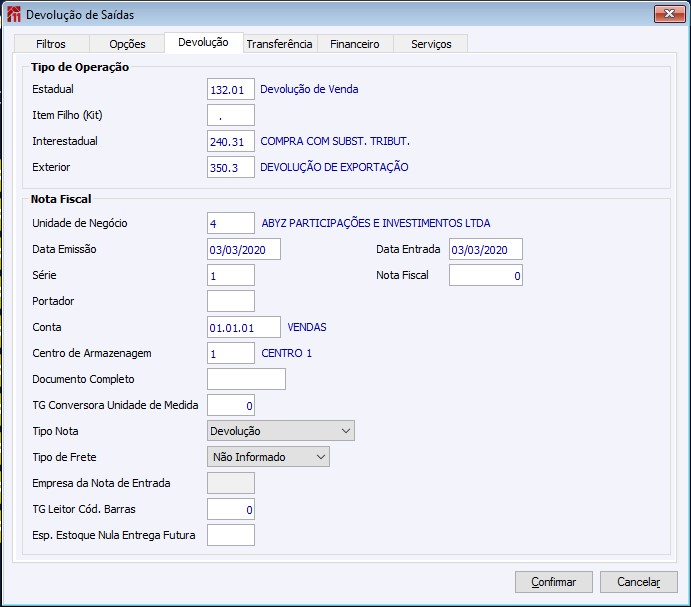Click the 'ABYZ PARTICIPAÇÕES E INVESTIMENTOS LTDA' text
Image resolution: width=691 pixels, height=607 pixels.
pos(376,223)
